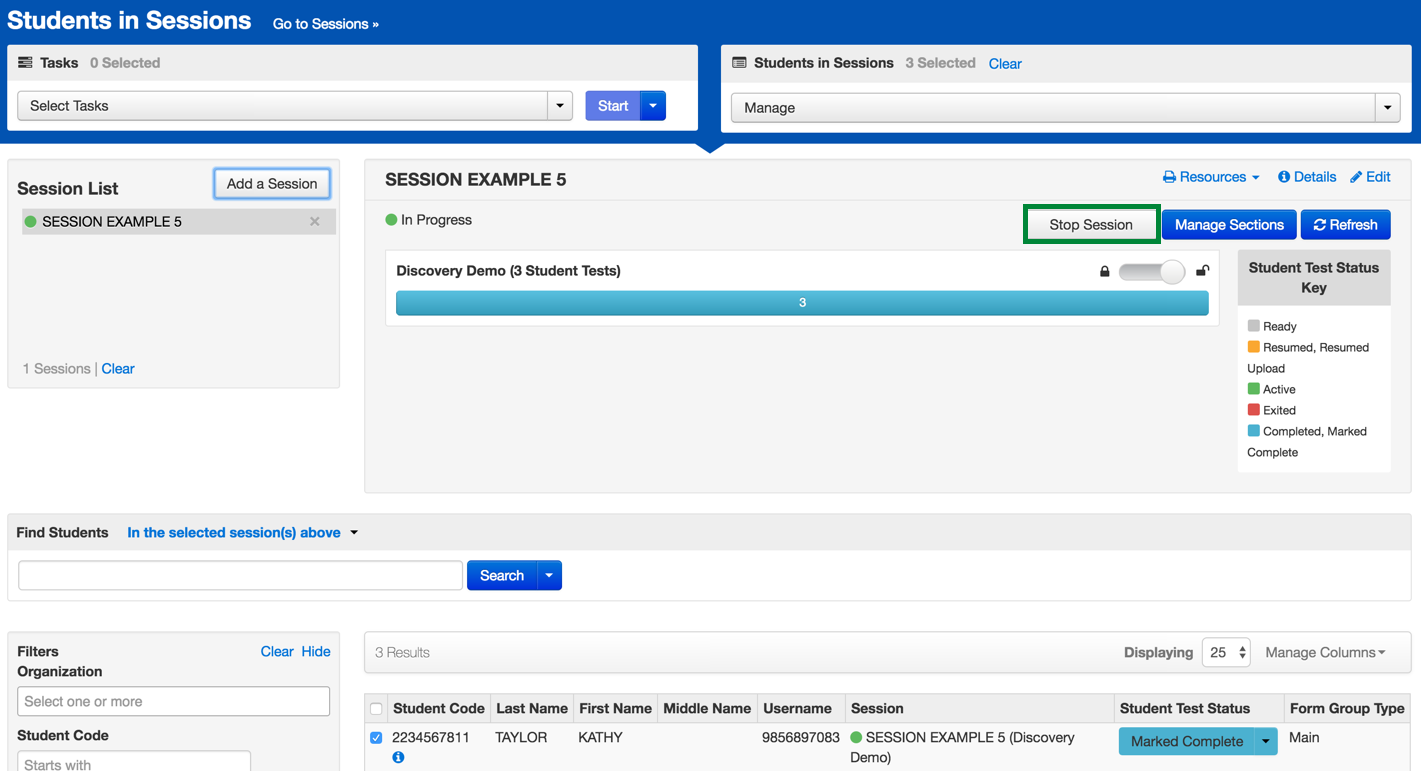Expand the Select Tasks dropdown

coord(559,106)
